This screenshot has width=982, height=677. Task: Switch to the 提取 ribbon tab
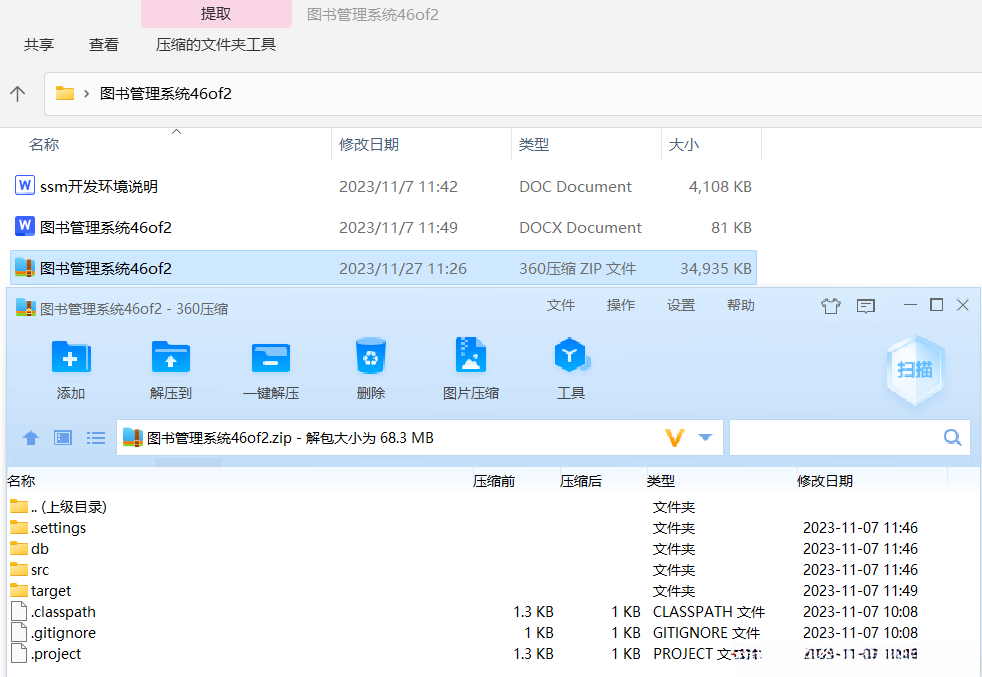(x=216, y=14)
